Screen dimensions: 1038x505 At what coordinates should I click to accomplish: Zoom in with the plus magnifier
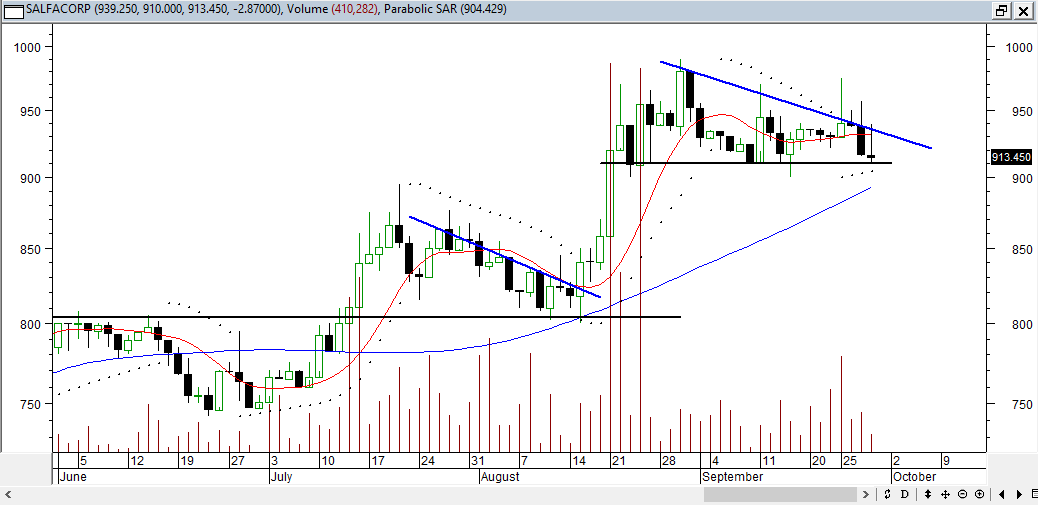(979, 494)
